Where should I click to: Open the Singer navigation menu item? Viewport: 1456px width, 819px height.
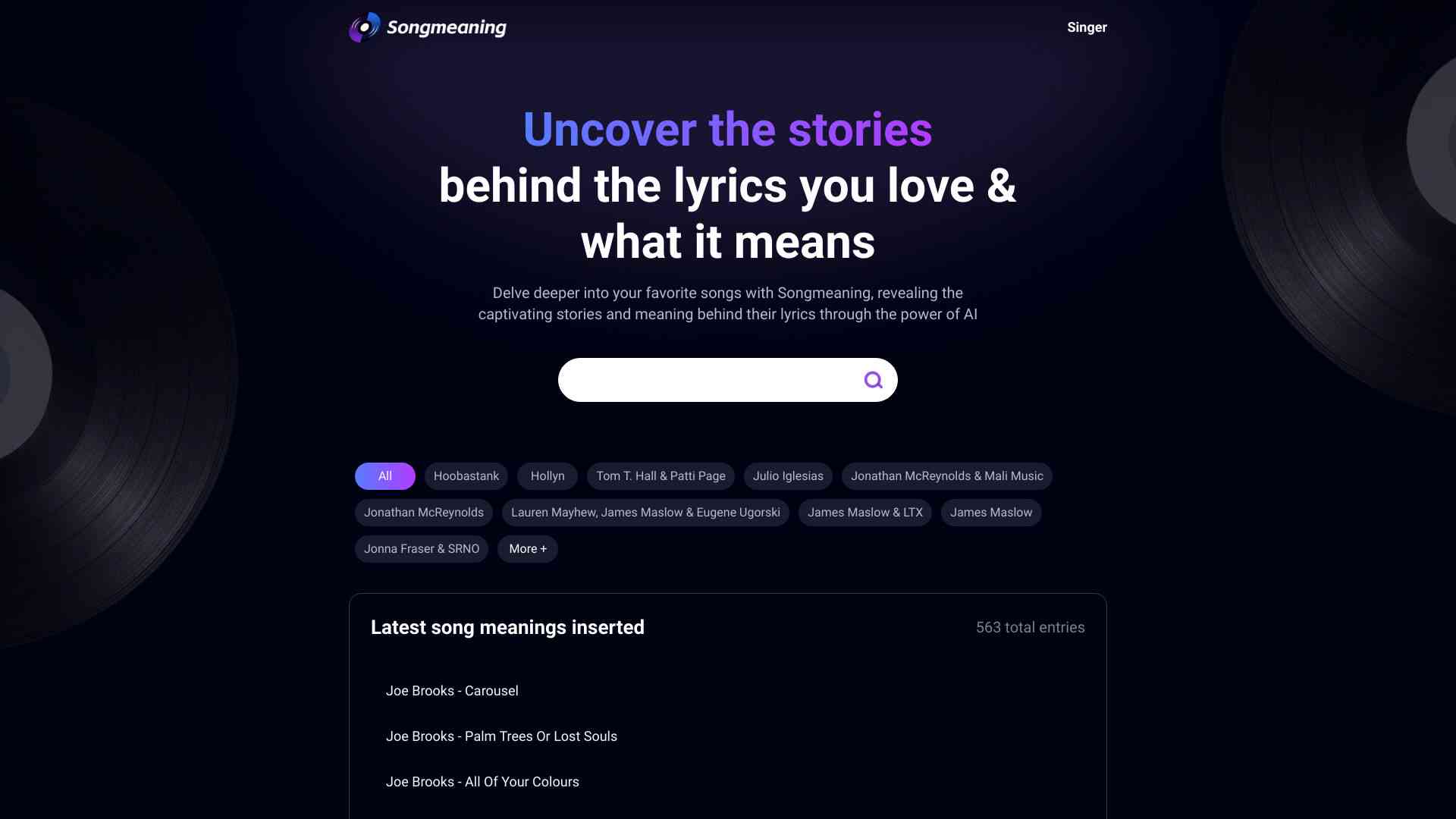[1087, 27]
